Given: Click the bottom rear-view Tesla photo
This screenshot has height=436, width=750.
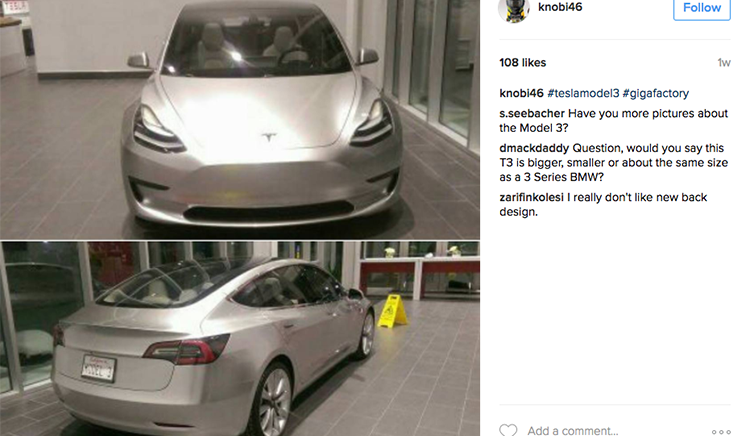Looking at the screenshot, I should pos(240,339).
